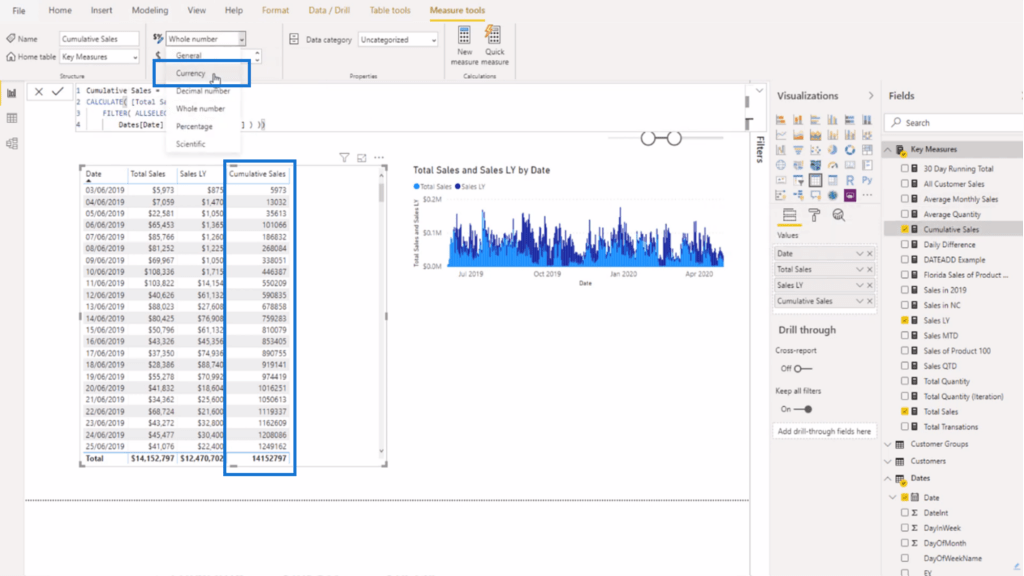This screenshot has width=1024, height=576.
Task: Uncheck the Sales LY field
Action: click(904, 320)
